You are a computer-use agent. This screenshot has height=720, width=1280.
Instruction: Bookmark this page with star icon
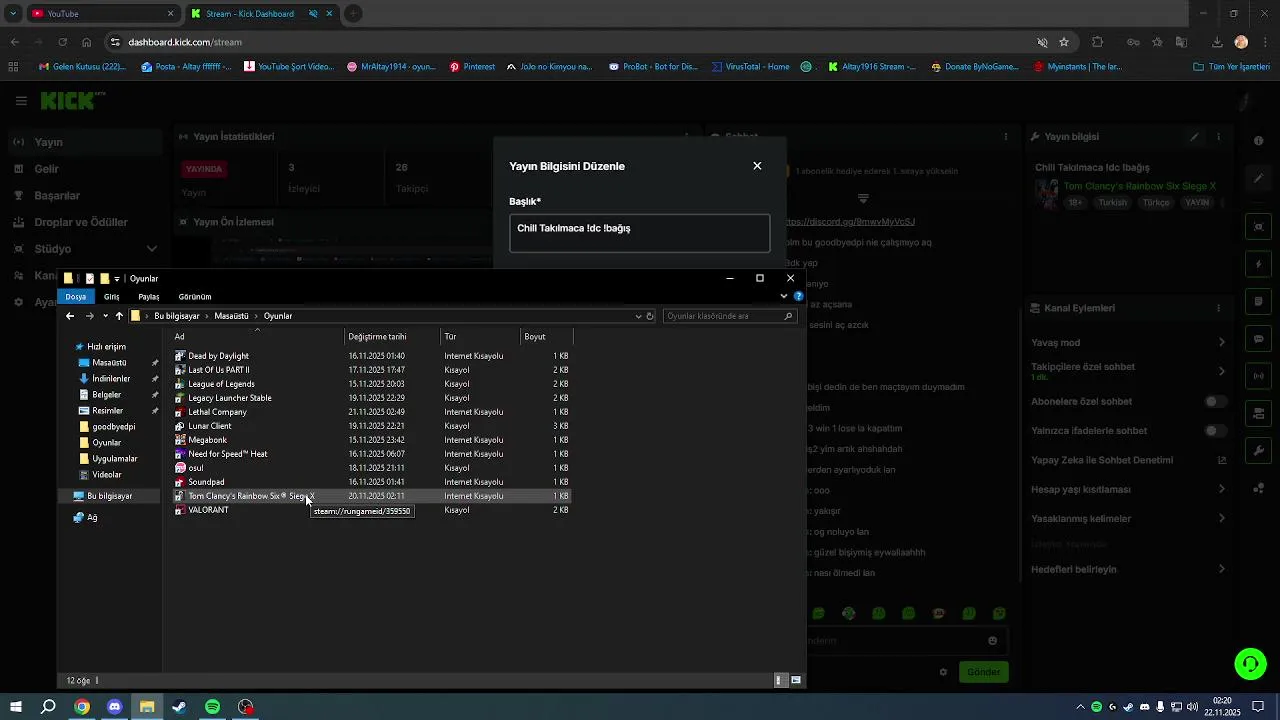1064,42
